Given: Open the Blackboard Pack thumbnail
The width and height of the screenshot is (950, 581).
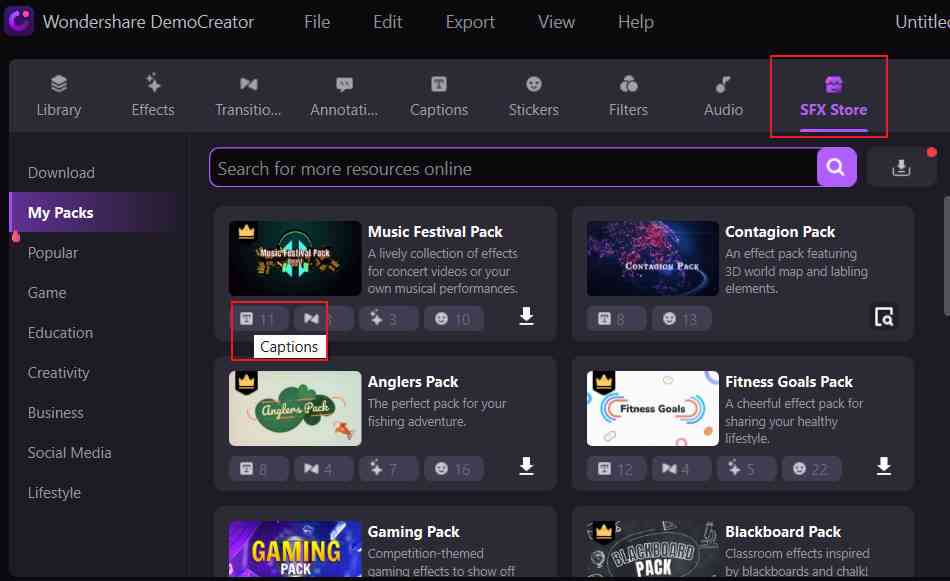Looking at the screenshot, I should coord(653,548).
